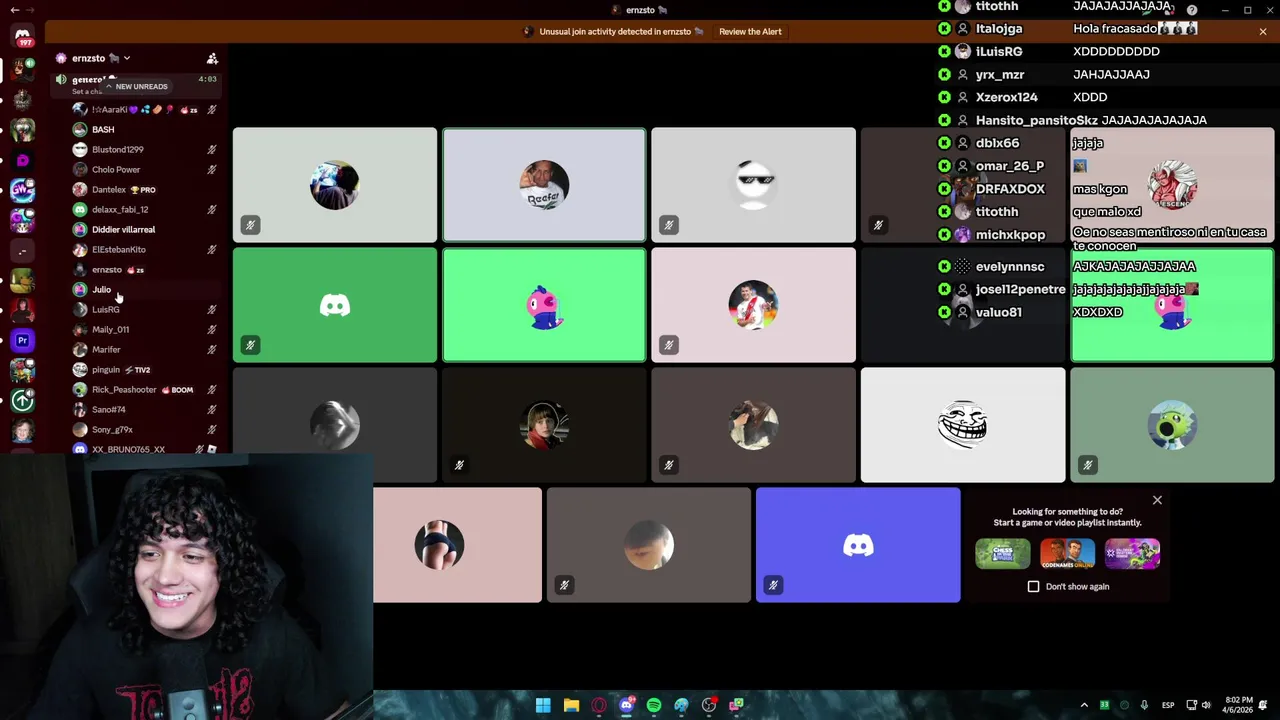1280x720 pixels.
Task: Click the blue Discord logo participant tile
Action: pos(858,545)
